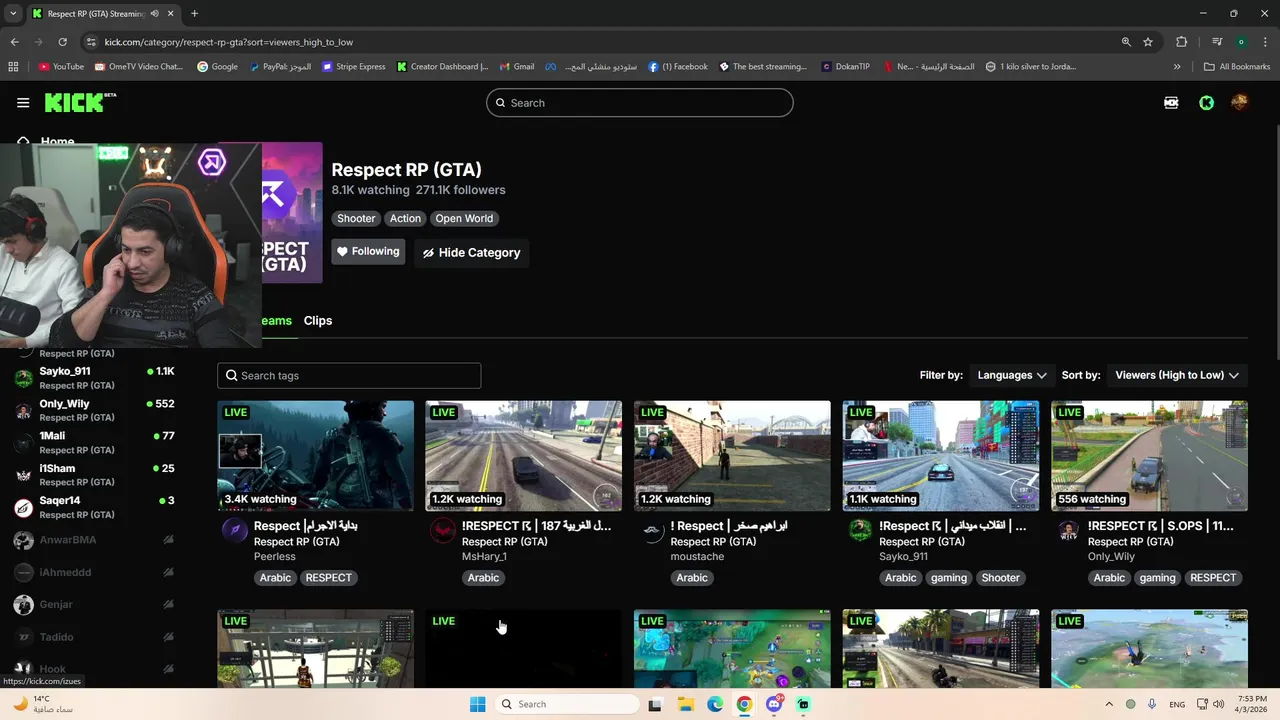Open Saqer14 in sidebar list
Image resolution: width=1280 pixels, height=720 pixels.
point(95,507)
